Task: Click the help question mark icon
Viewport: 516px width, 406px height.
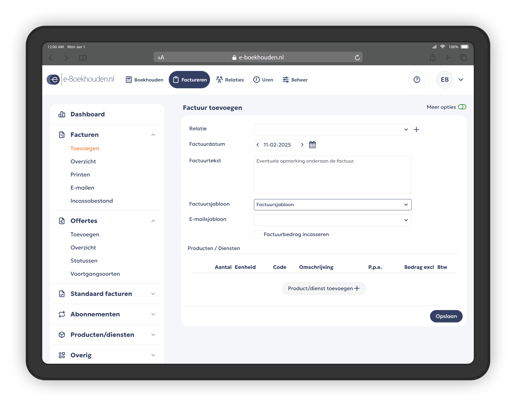Action: tap(417, 80)
